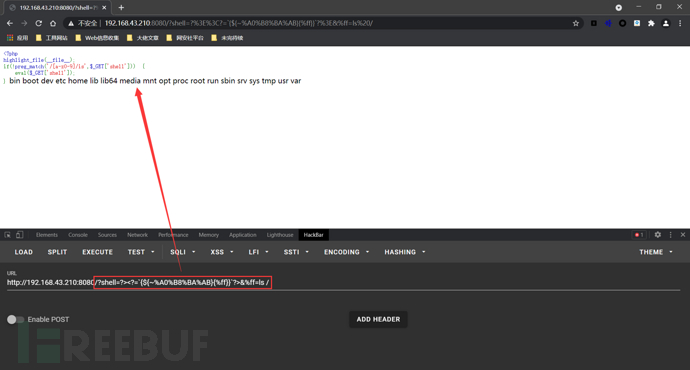Open a new tab with plus icon
This screenshot has width=690, height=370.
click(x=121, y=7)
